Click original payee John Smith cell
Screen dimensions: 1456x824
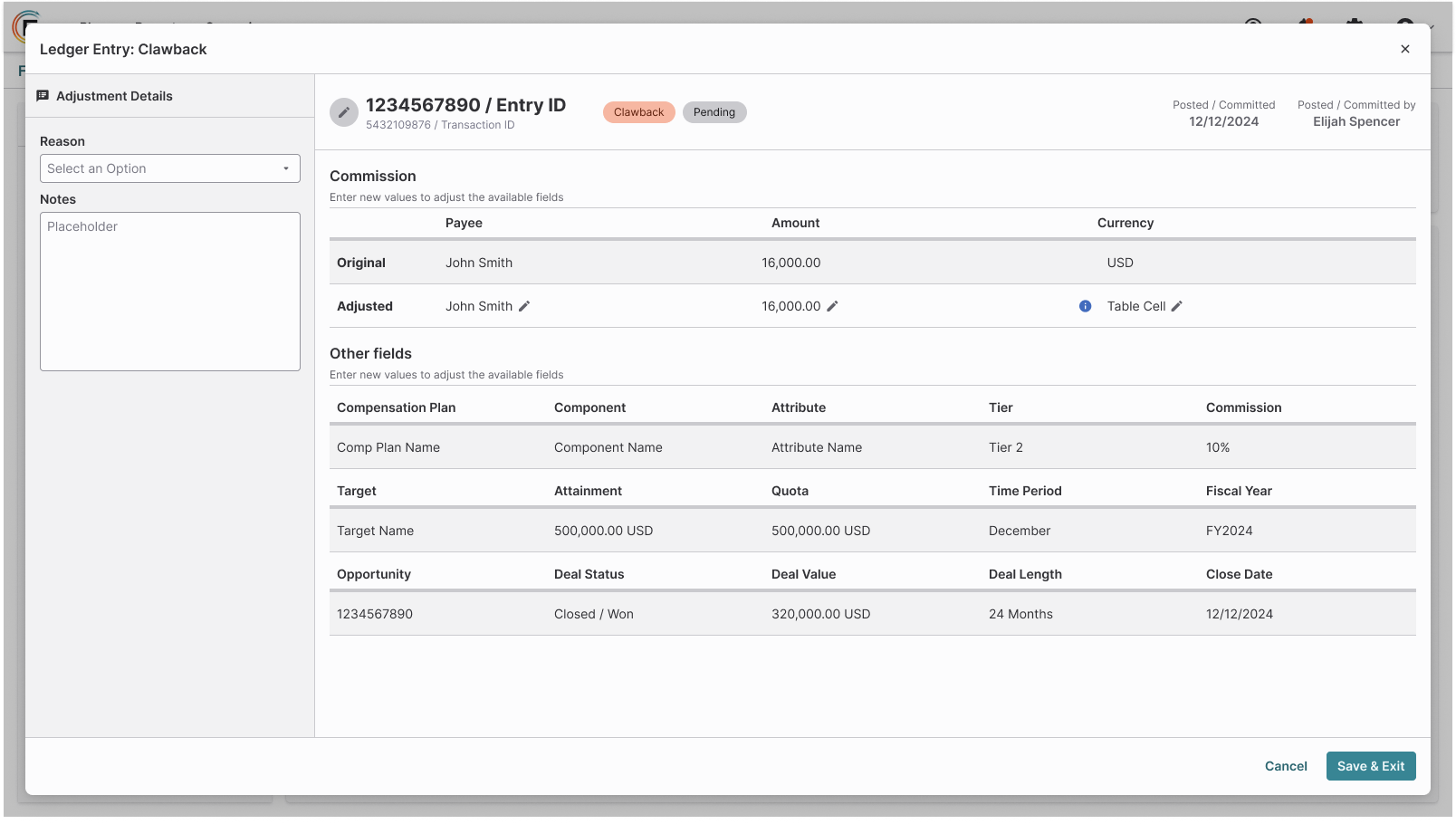(479, 263)
